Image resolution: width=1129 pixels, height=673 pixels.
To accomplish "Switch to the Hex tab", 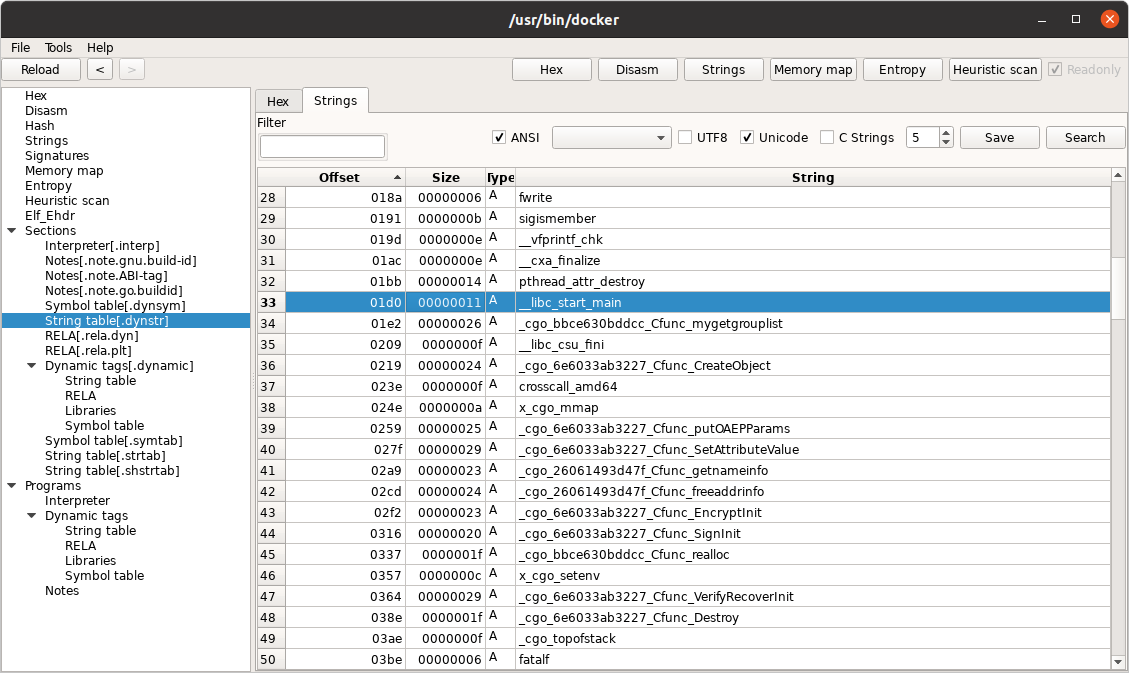I will coord(278,101).
